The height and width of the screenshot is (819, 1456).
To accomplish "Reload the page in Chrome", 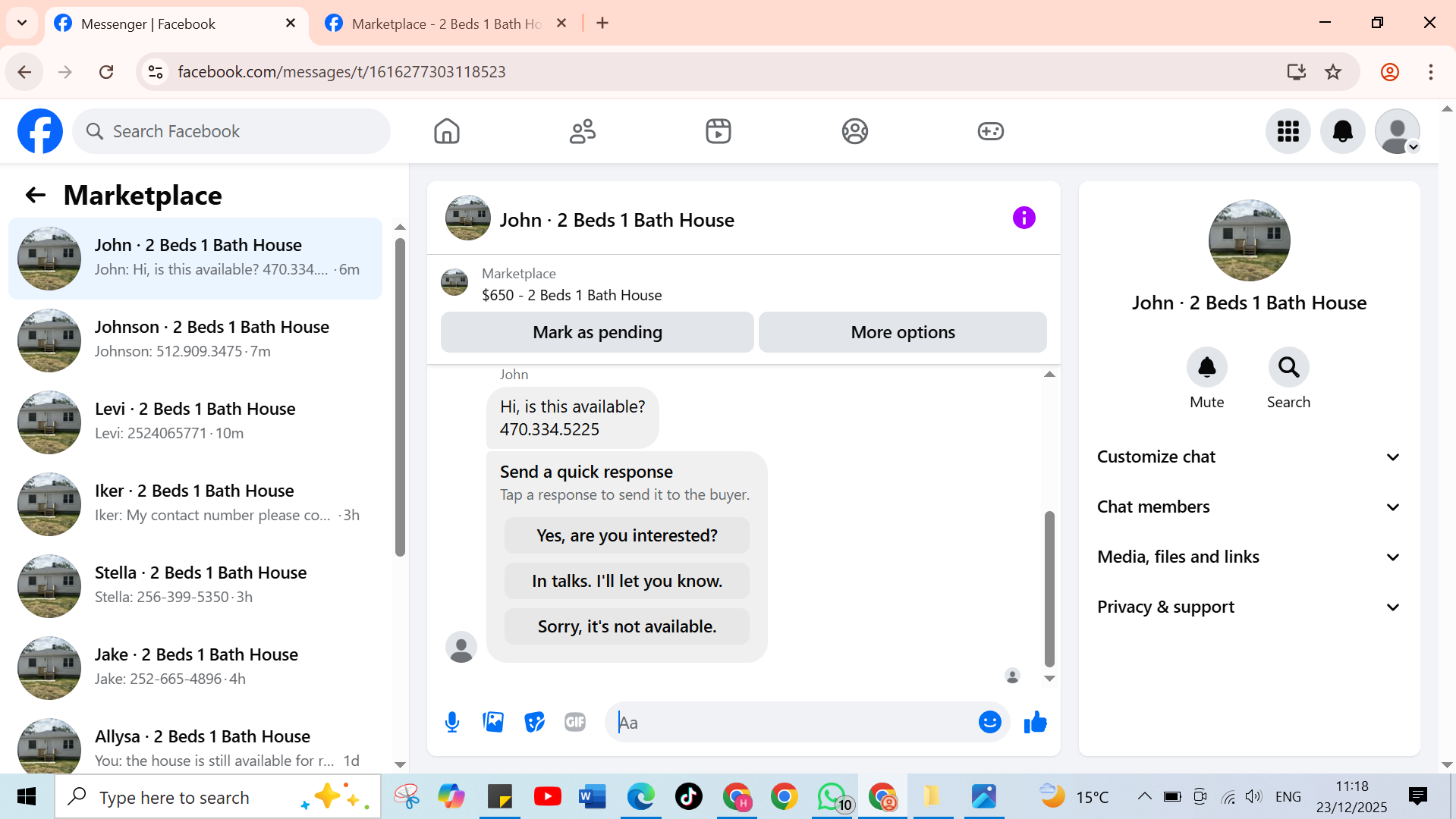I will (x=106, y=72).
